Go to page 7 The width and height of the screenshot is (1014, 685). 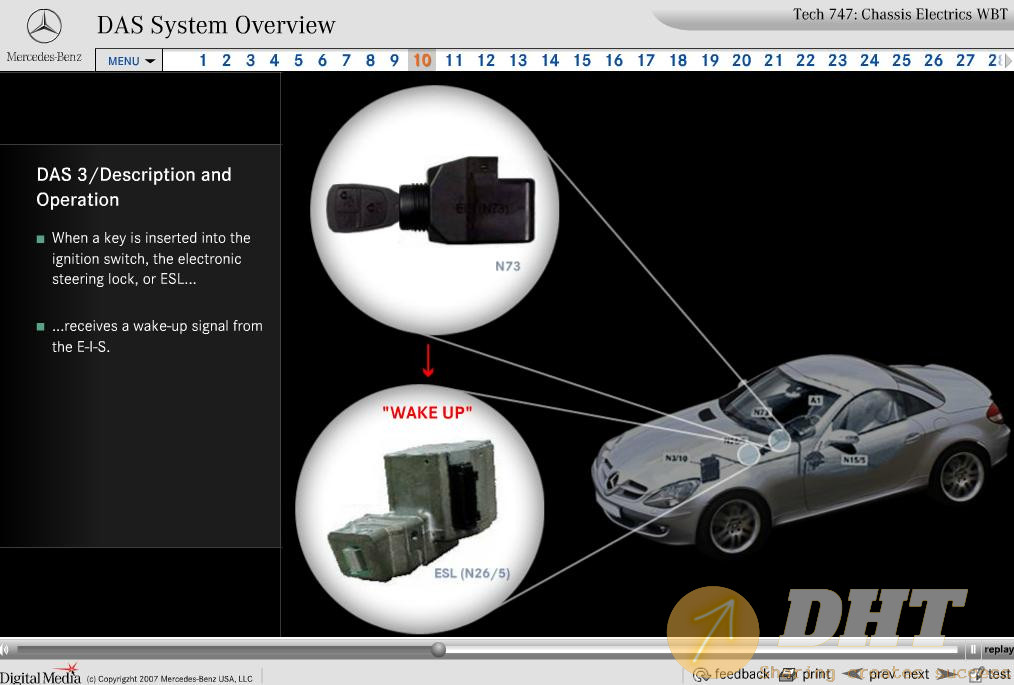[346, 61]
